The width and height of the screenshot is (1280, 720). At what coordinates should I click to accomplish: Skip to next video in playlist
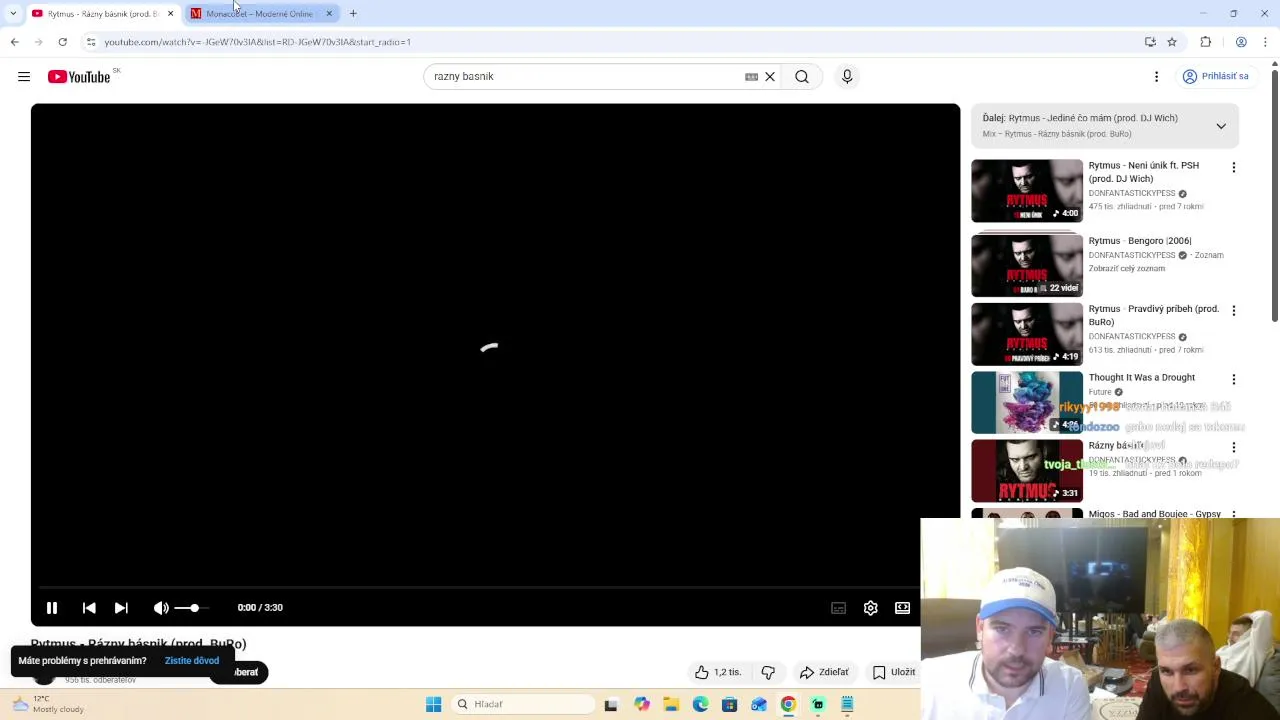point(121,607)
